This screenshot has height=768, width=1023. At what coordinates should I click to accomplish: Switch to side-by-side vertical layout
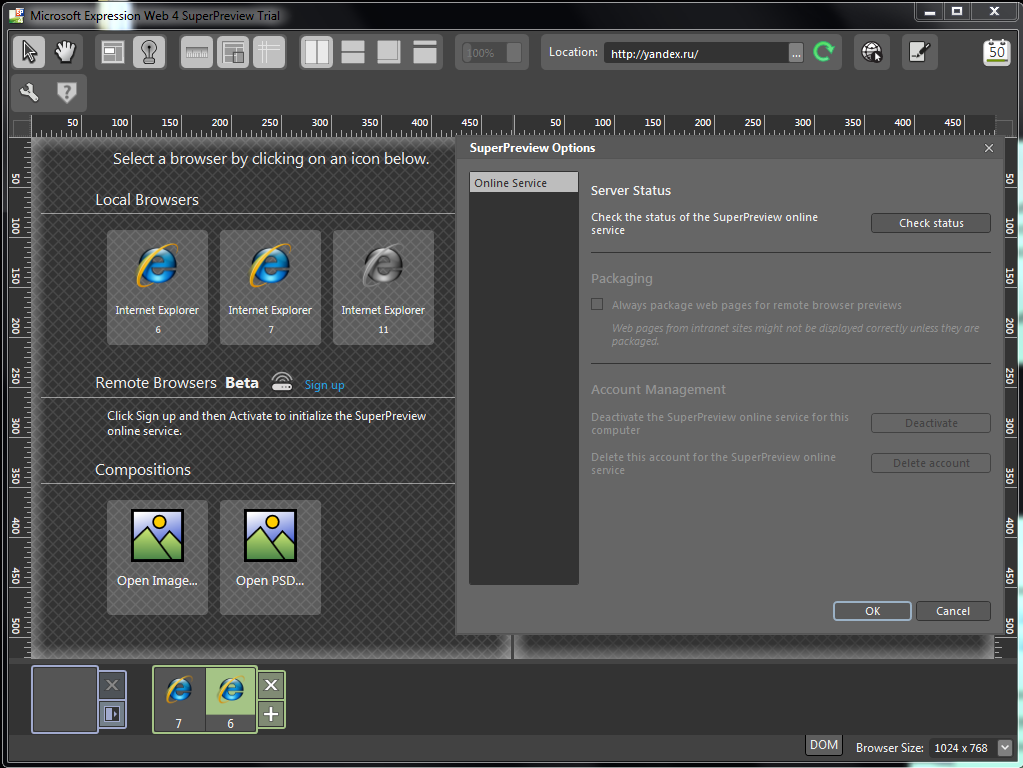tap(317, 52)
